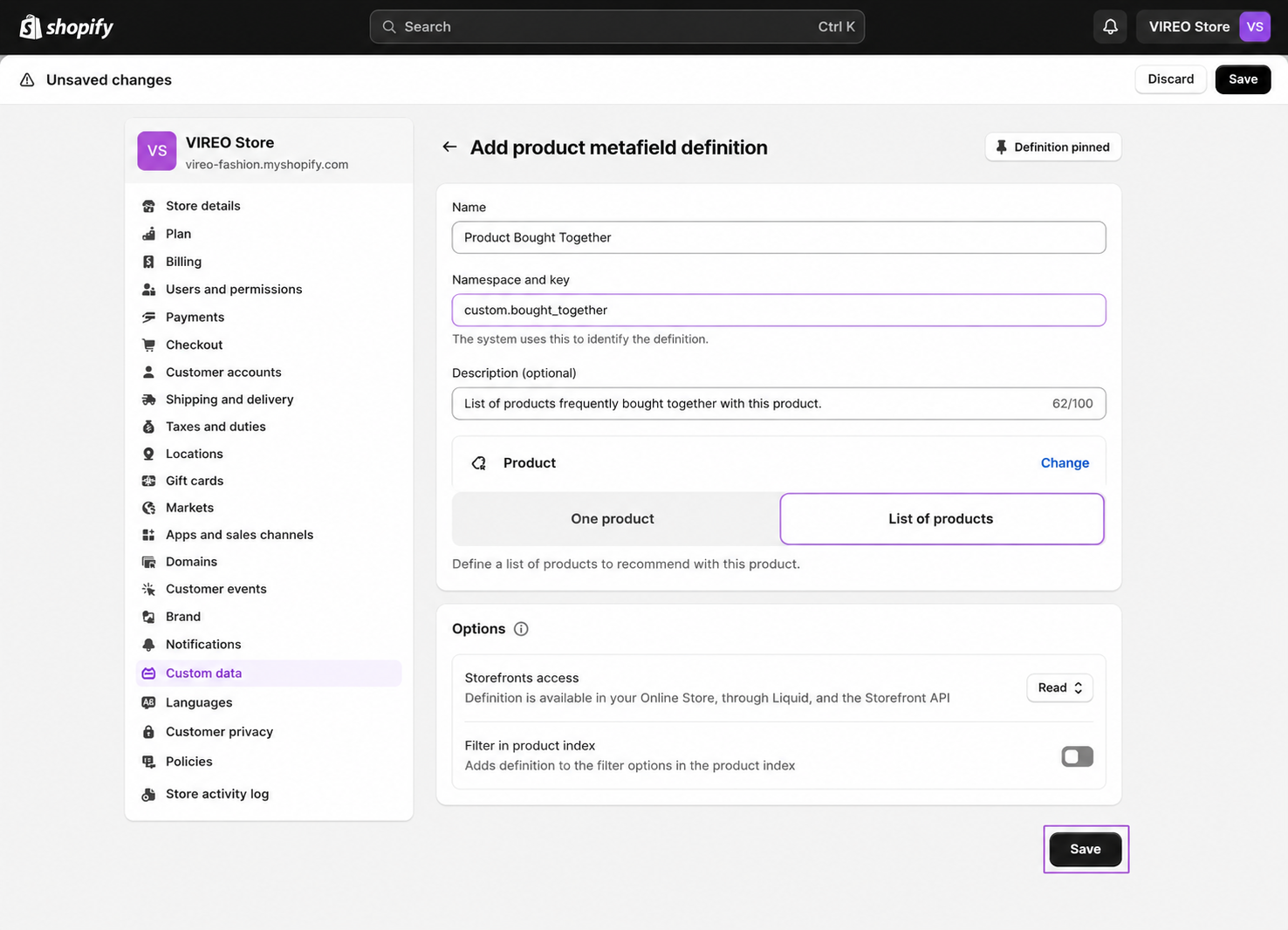This screenshot has width=1288, height=930.
Task: Click the bottom Save button
Action: [1086, 849]
